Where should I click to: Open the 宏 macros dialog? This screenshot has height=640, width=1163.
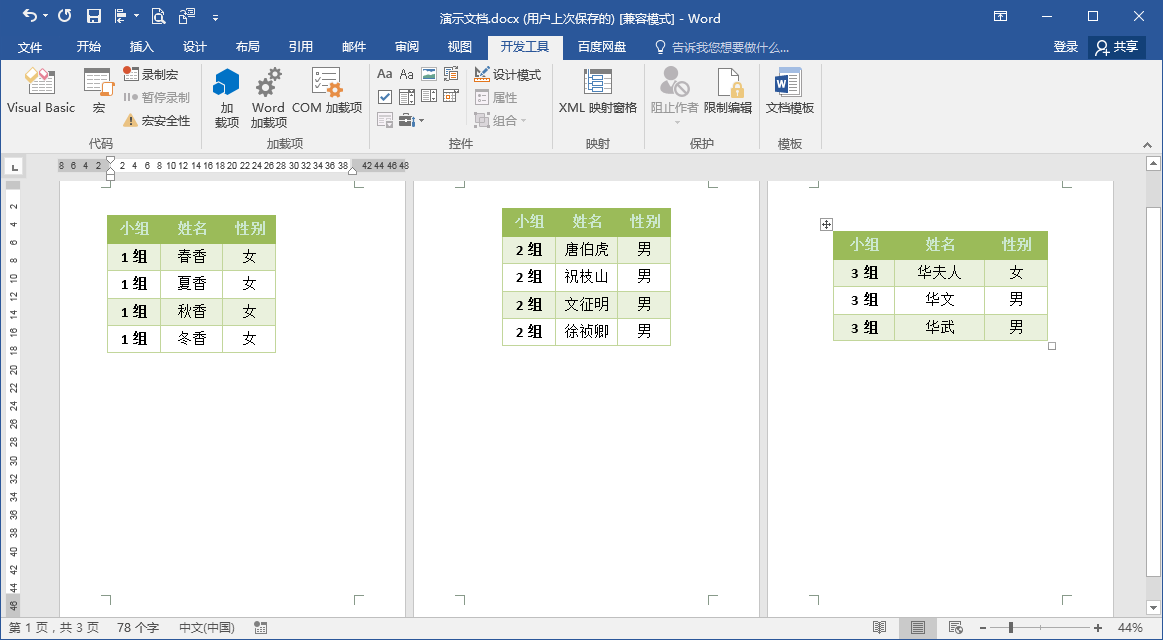(99, 91)
